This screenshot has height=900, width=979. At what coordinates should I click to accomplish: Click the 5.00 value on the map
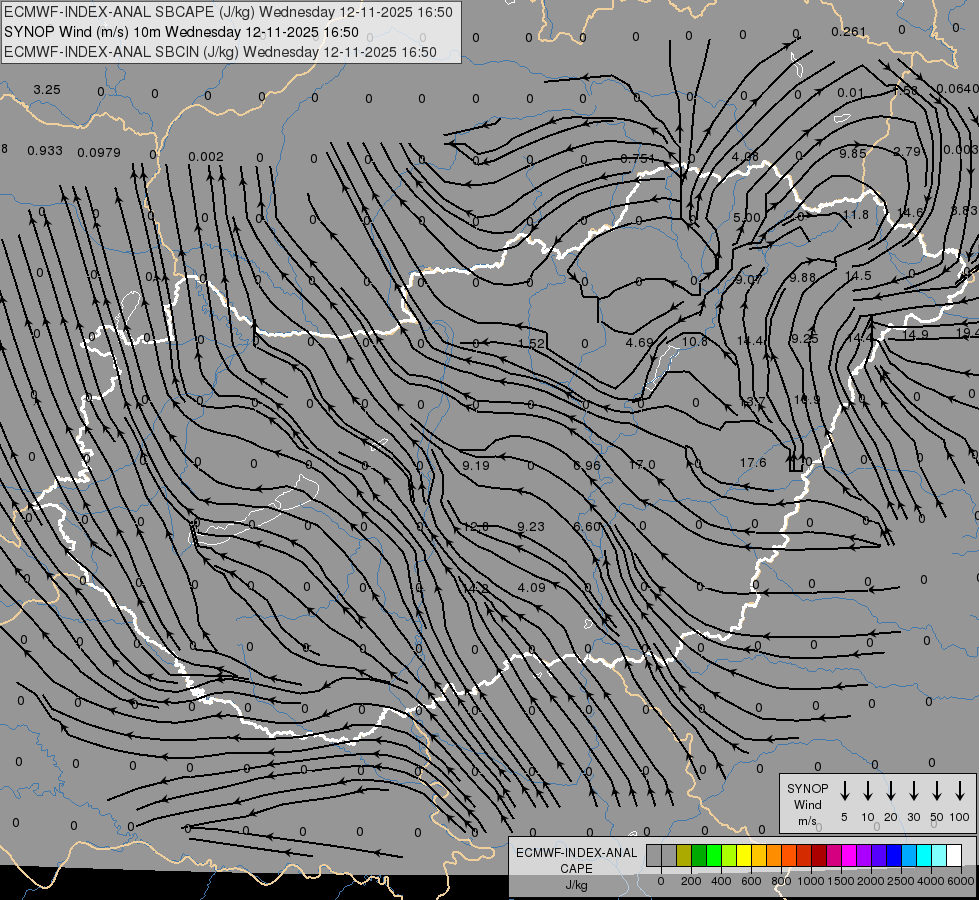tap(747, 217)
